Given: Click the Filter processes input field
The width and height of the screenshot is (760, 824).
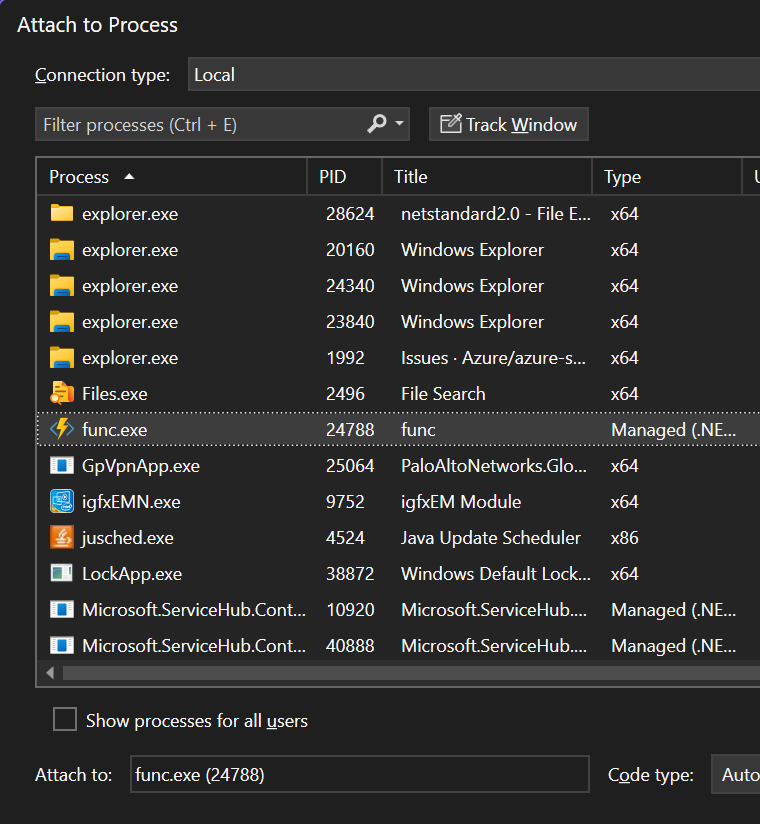Looking at the screenshot, I should pyautogui.click(x=200, y=125).
